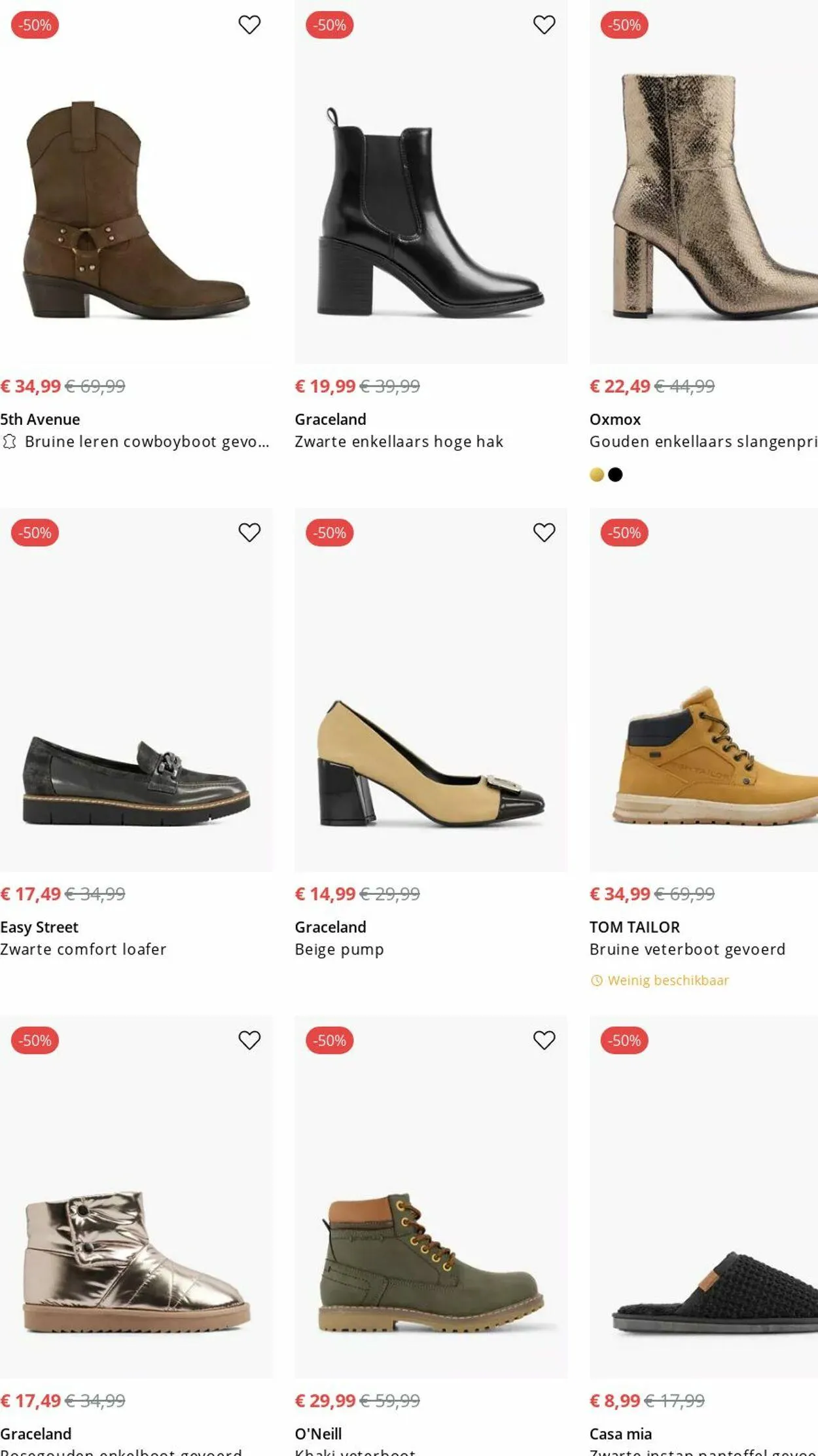
Task: Select the gold color swatch for Oxmox boots
Action: [596, 475]
